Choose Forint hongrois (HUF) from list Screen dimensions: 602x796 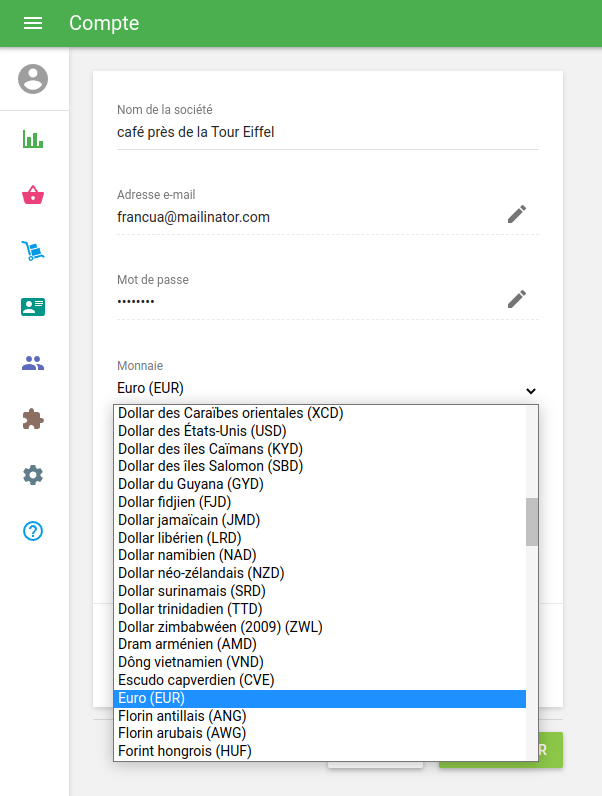point(185,751)
